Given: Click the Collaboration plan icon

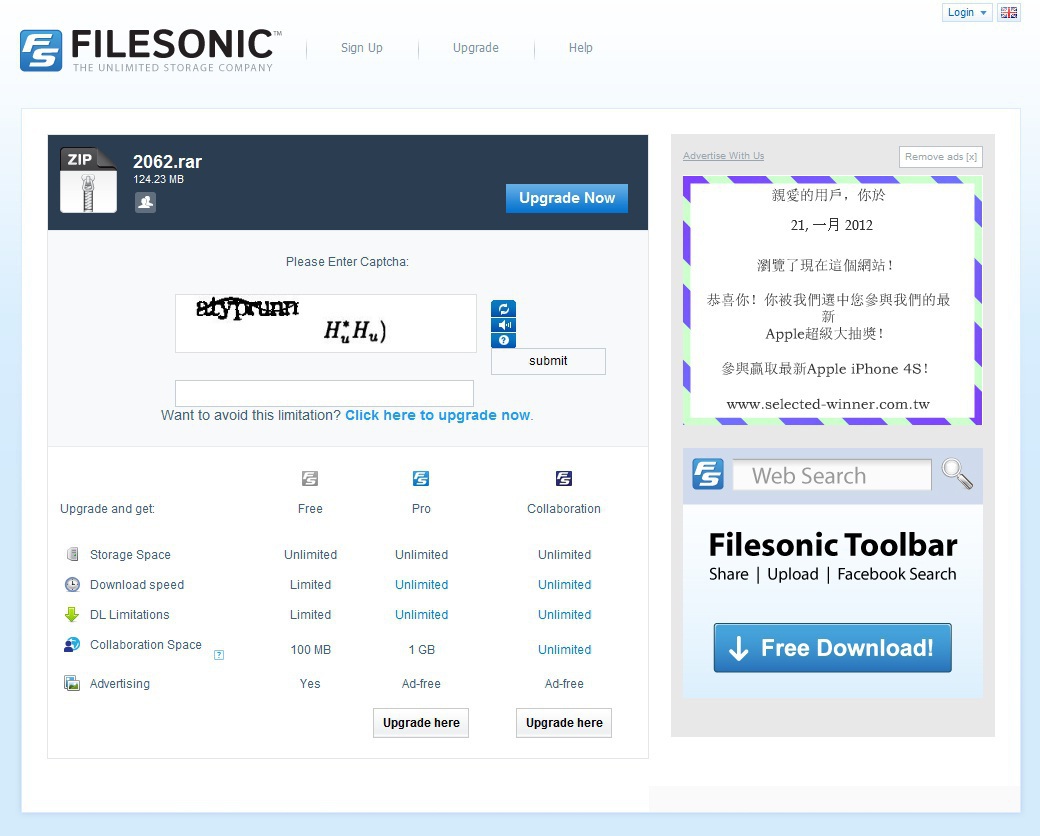Looking at the screenshot, I should click(564, 478).
